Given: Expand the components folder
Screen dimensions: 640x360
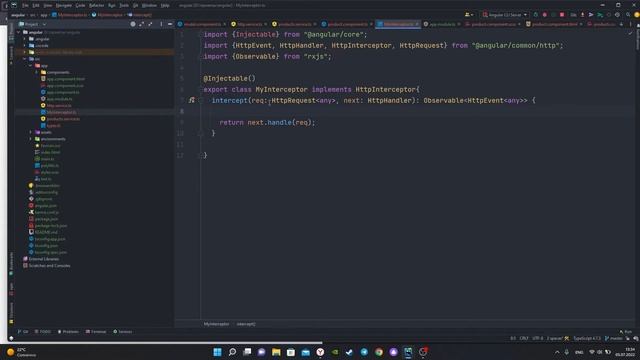Looking at the screenshot, I should click(37, 72).
